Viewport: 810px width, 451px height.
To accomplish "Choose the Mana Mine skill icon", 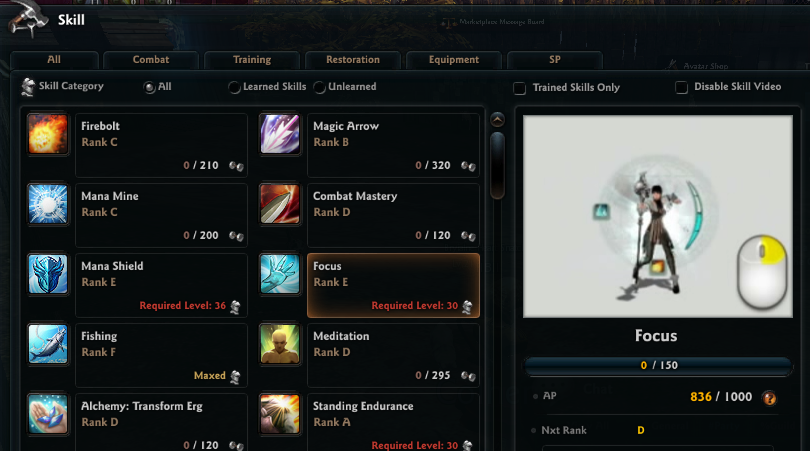I will click(48, 204).
